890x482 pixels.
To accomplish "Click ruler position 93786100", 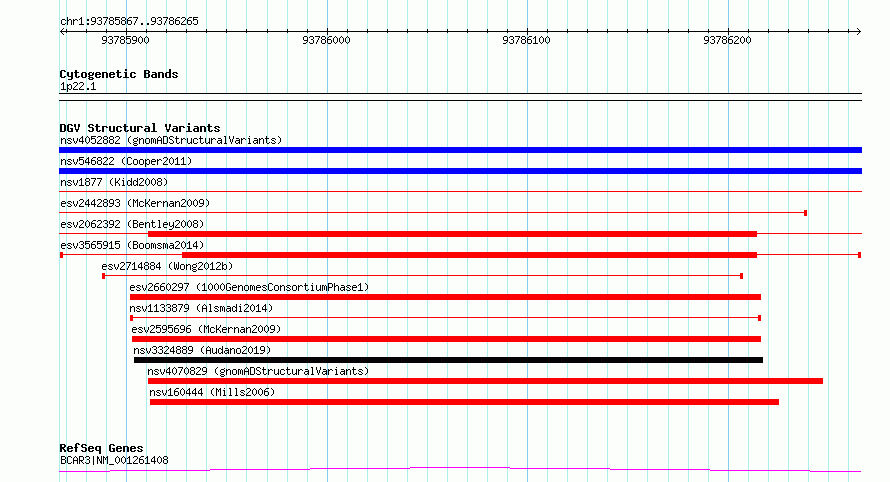I will coord(526,40).
